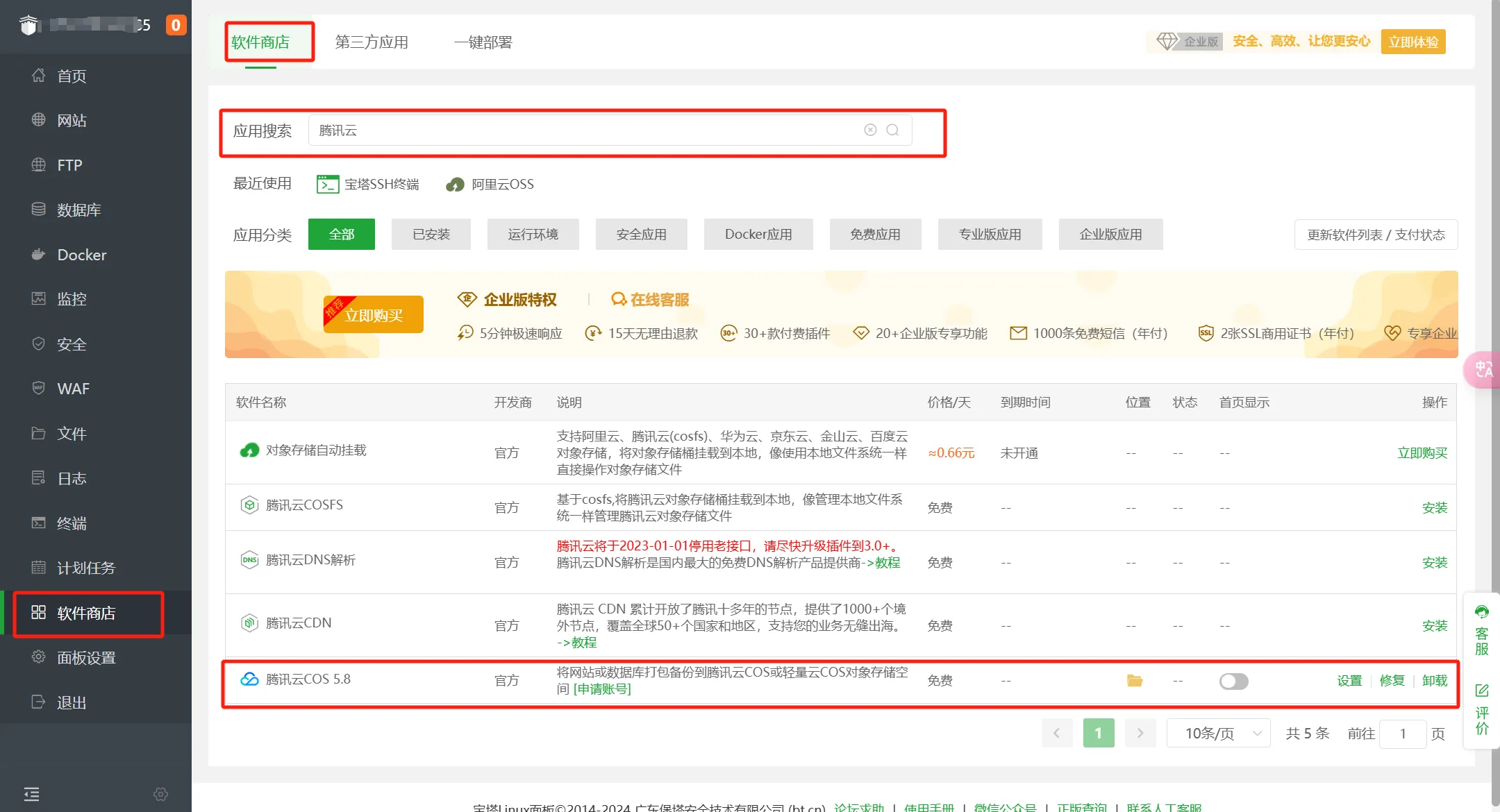Select the 企业版应用 category filter
The image size is (1500, 812).
tap(1111, 235)
